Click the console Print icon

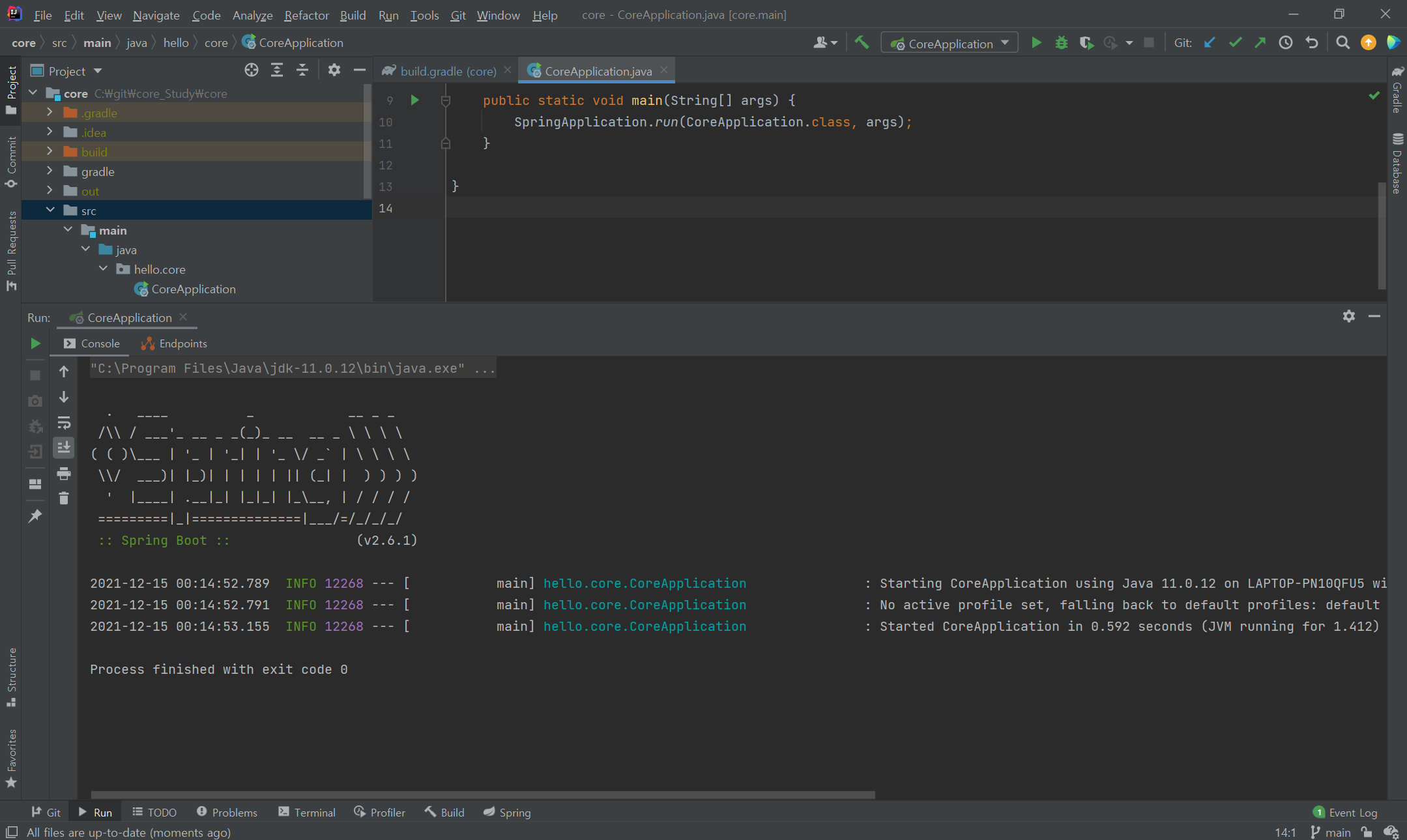pyautogui.click(x=64, y=473)
